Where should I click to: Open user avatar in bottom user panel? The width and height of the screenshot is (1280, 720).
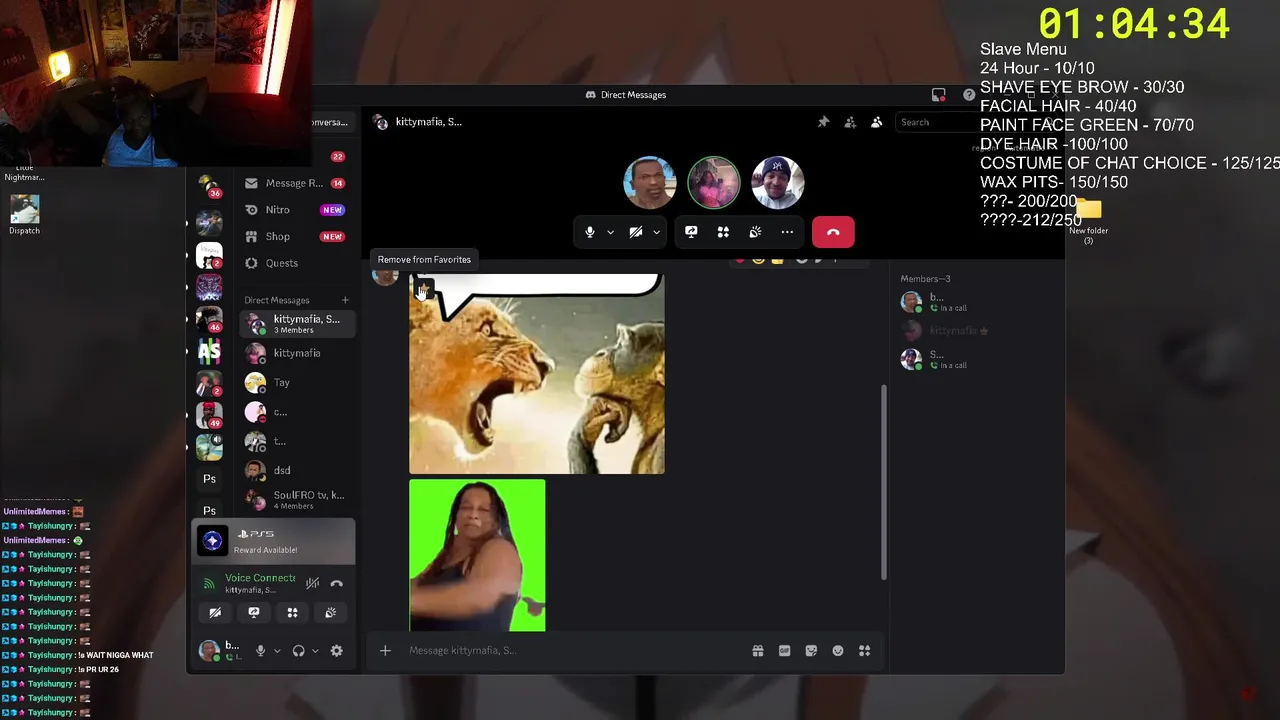point(209,651)
